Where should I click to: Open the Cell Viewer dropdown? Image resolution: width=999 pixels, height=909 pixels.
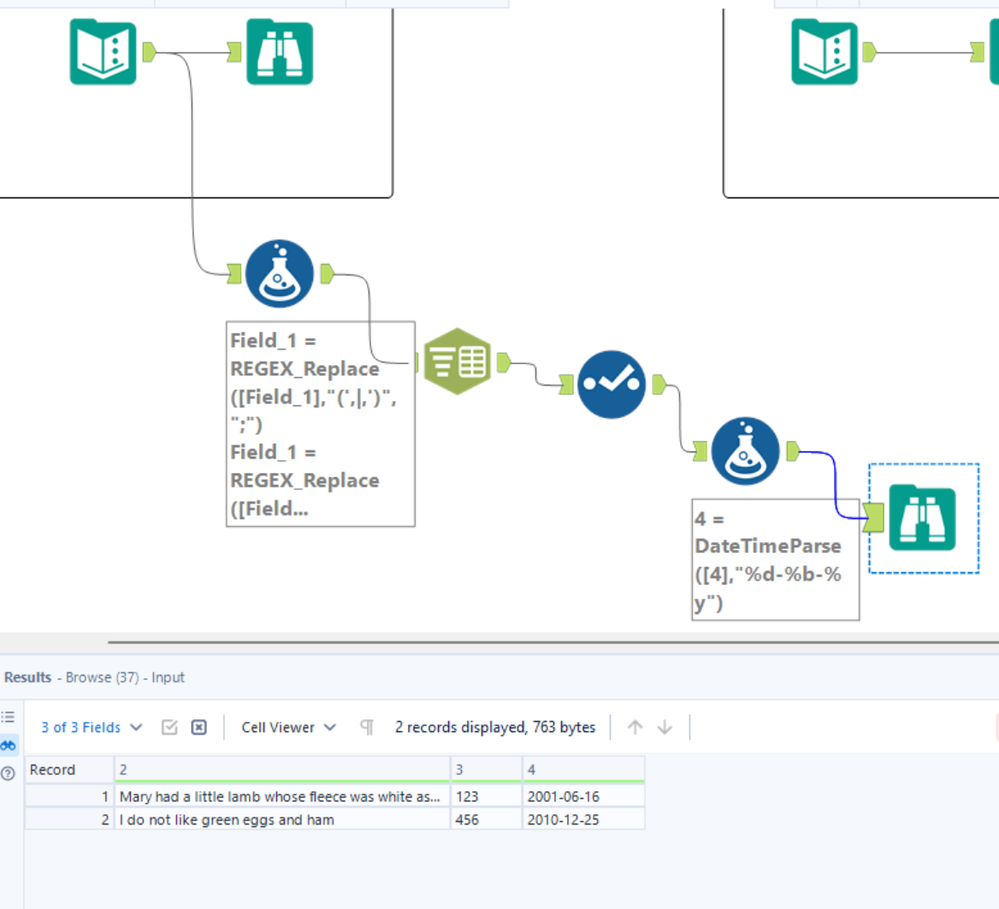pyautogui.click(x=289, y=727)
